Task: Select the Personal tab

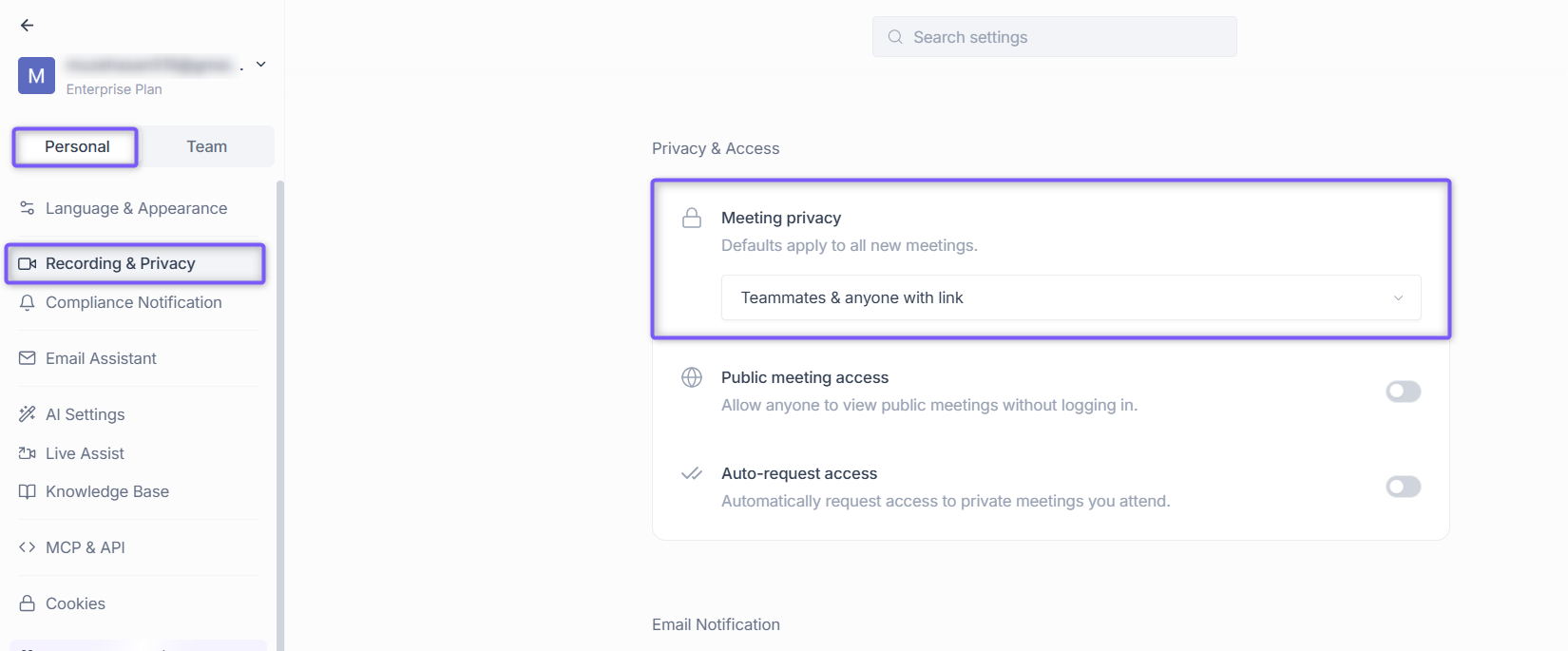Action: [76, 146]
